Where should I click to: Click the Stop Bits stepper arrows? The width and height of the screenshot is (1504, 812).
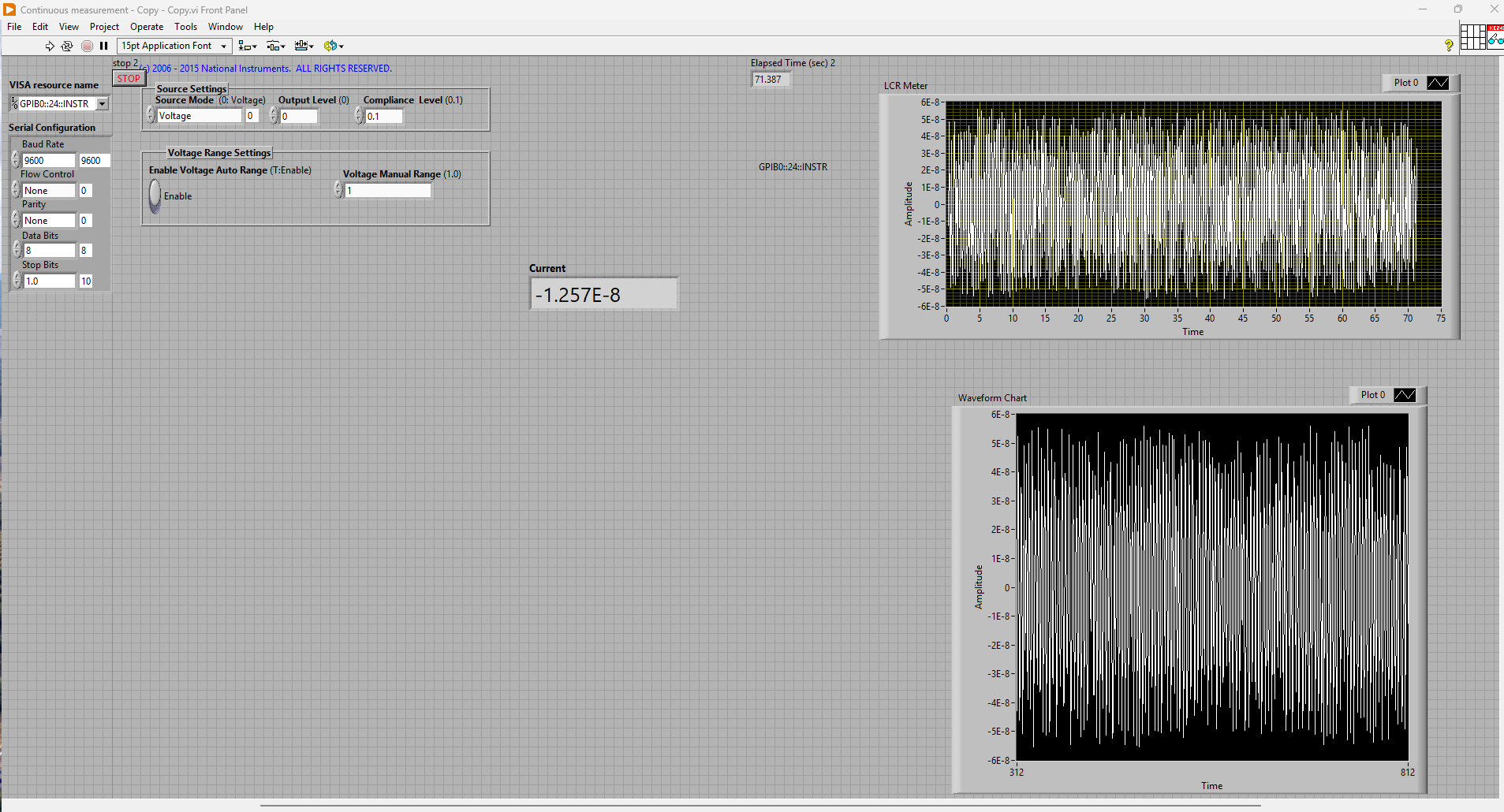(16, 281)
